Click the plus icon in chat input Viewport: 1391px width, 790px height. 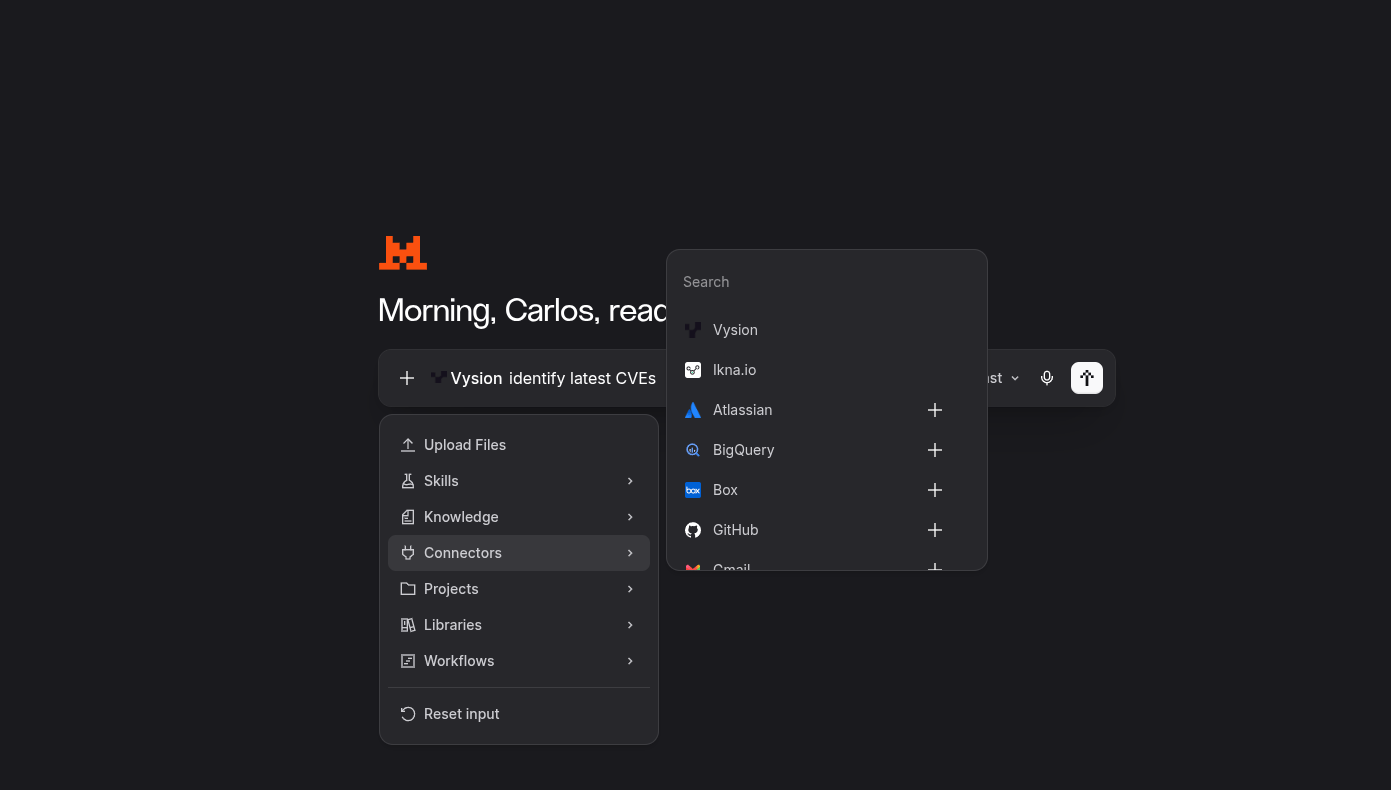(x=407, y=378)
